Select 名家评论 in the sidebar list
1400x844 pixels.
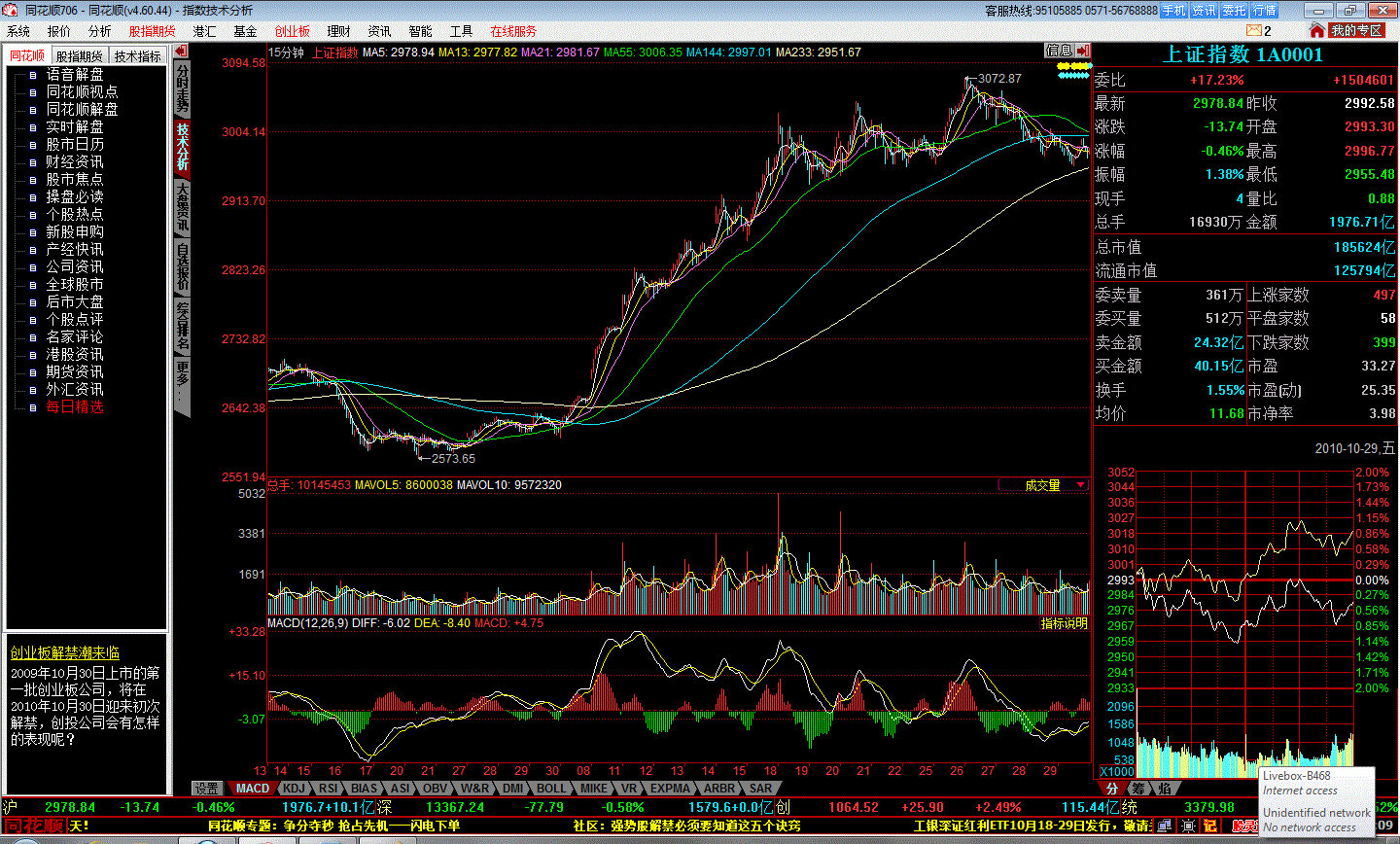[75, 336]
